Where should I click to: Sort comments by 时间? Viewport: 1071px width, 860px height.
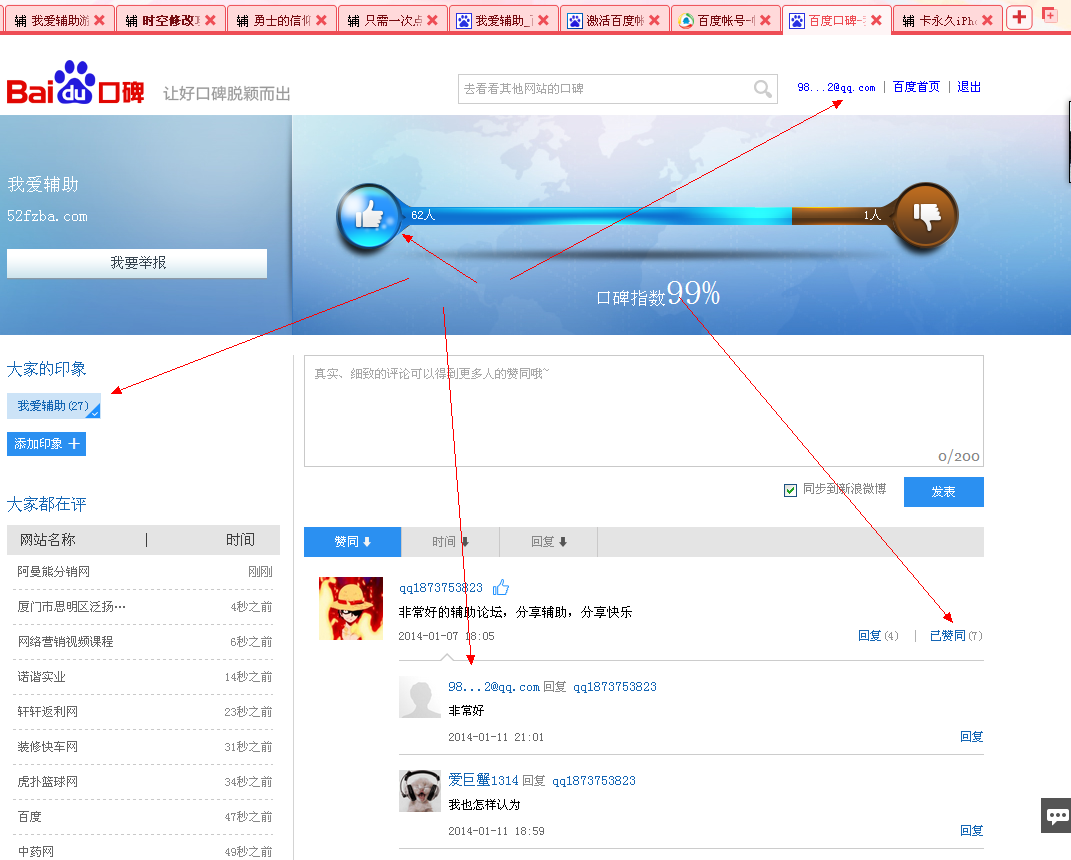tap(450, 542)
